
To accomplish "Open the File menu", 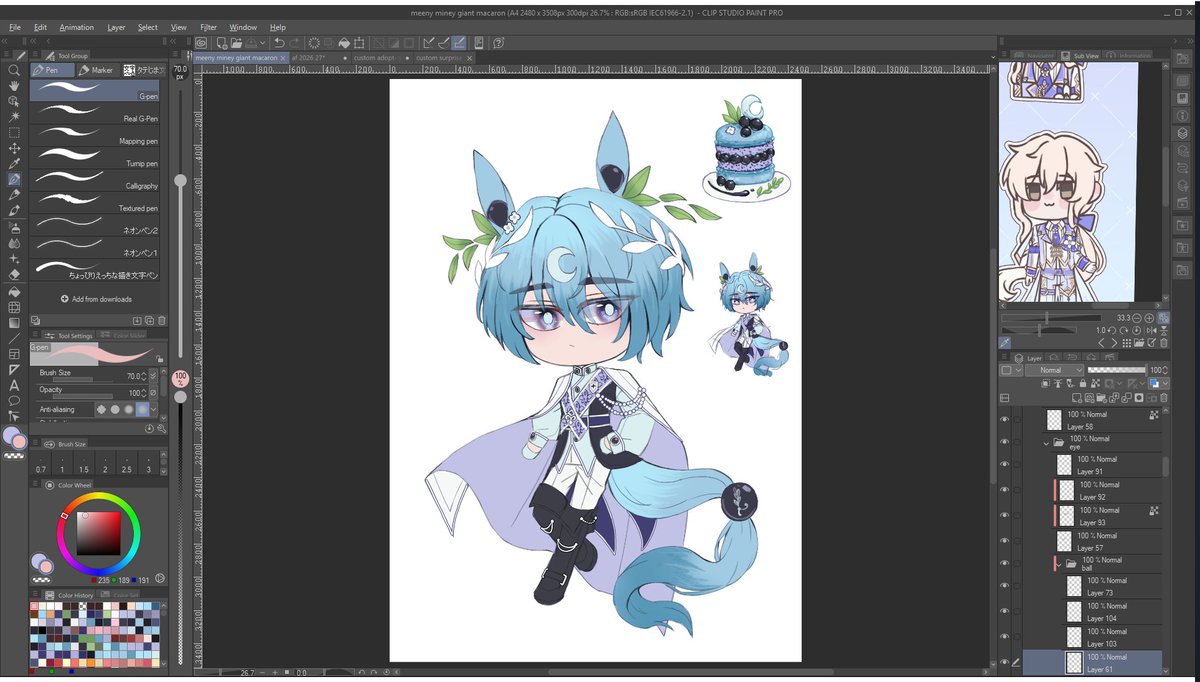I will tap(13, 27).
